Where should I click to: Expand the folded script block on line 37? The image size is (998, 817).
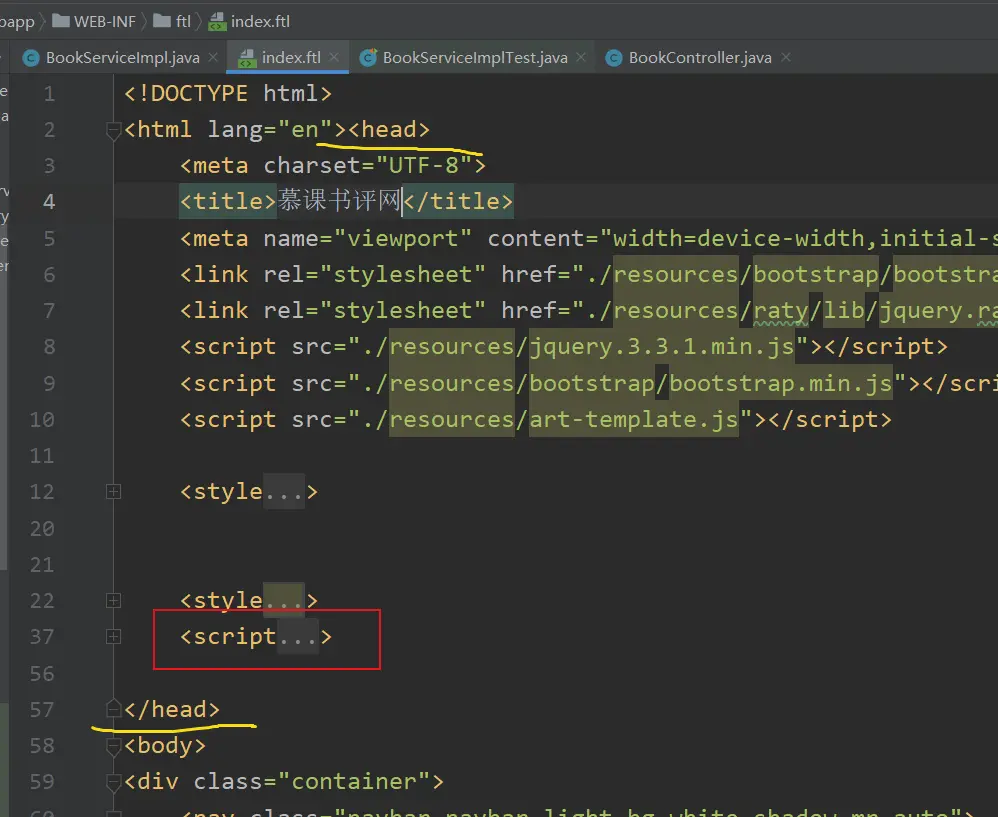113,637
